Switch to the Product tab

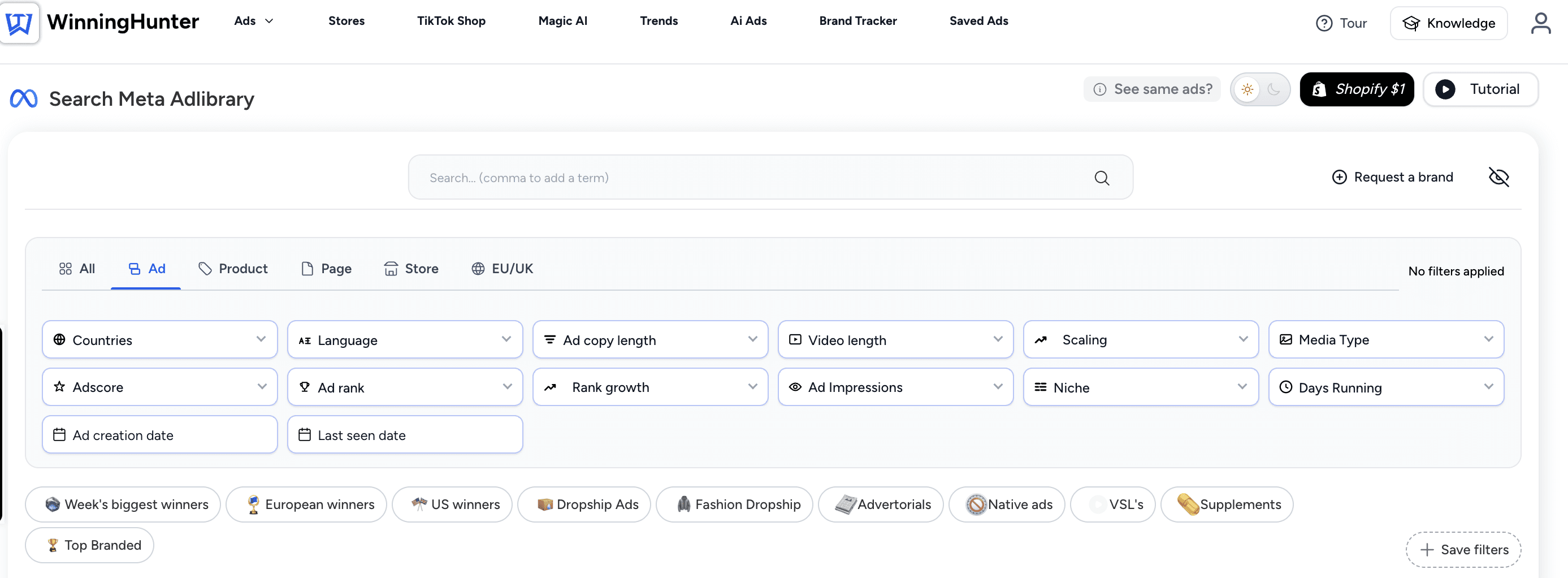(x=233, y=269)
